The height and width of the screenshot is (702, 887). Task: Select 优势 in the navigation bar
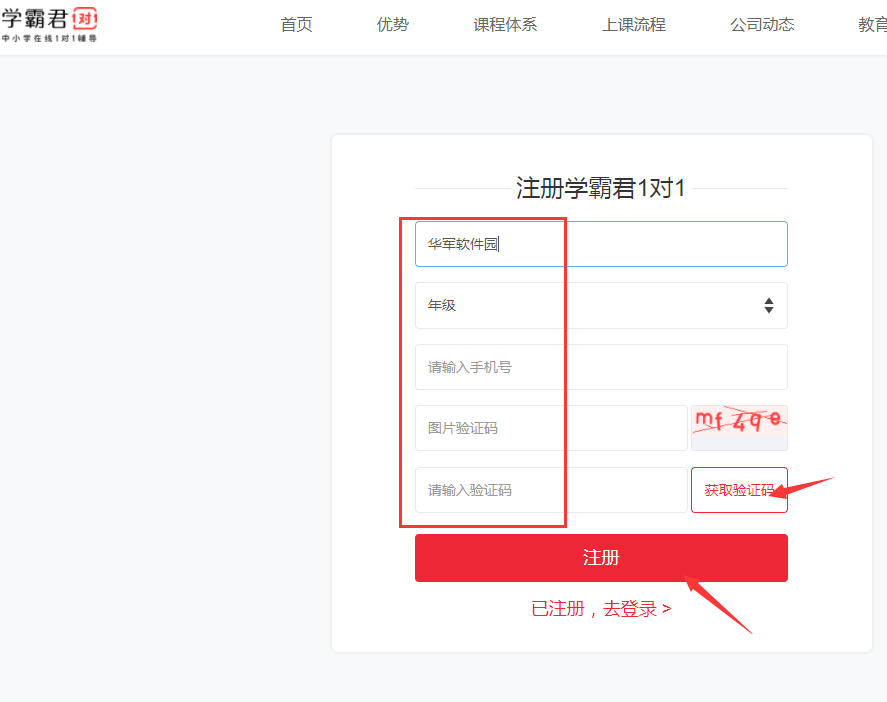tap(392, 25)
